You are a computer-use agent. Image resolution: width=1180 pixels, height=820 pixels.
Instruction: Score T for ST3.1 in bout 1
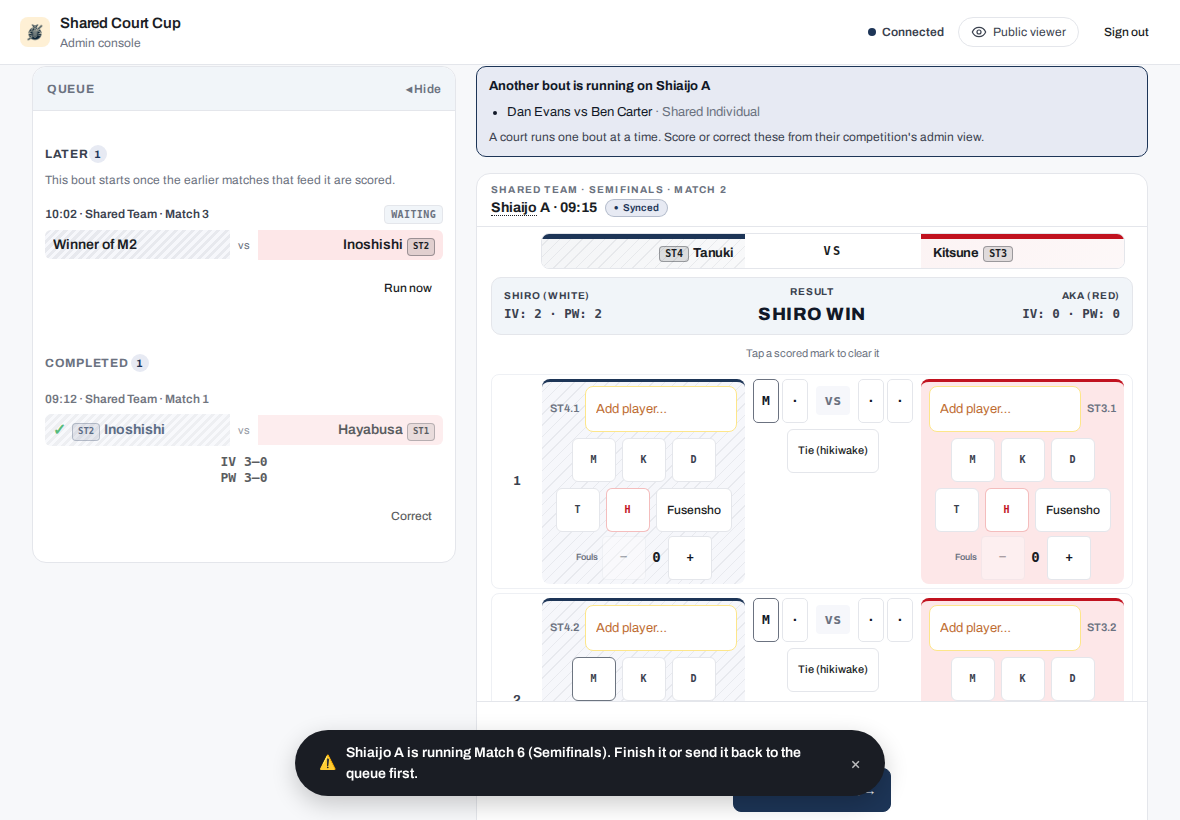(956, 510)
